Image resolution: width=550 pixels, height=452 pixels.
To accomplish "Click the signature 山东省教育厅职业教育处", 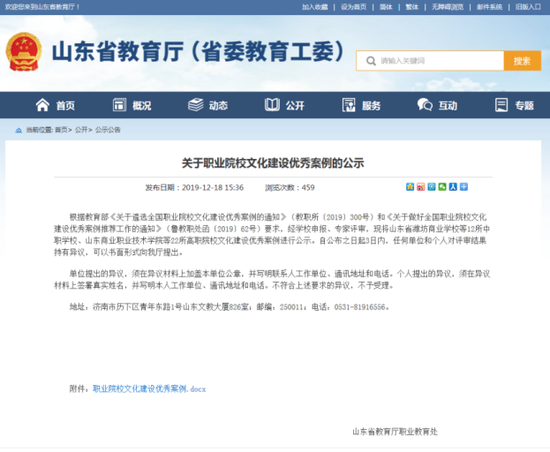I will [395, 432].
